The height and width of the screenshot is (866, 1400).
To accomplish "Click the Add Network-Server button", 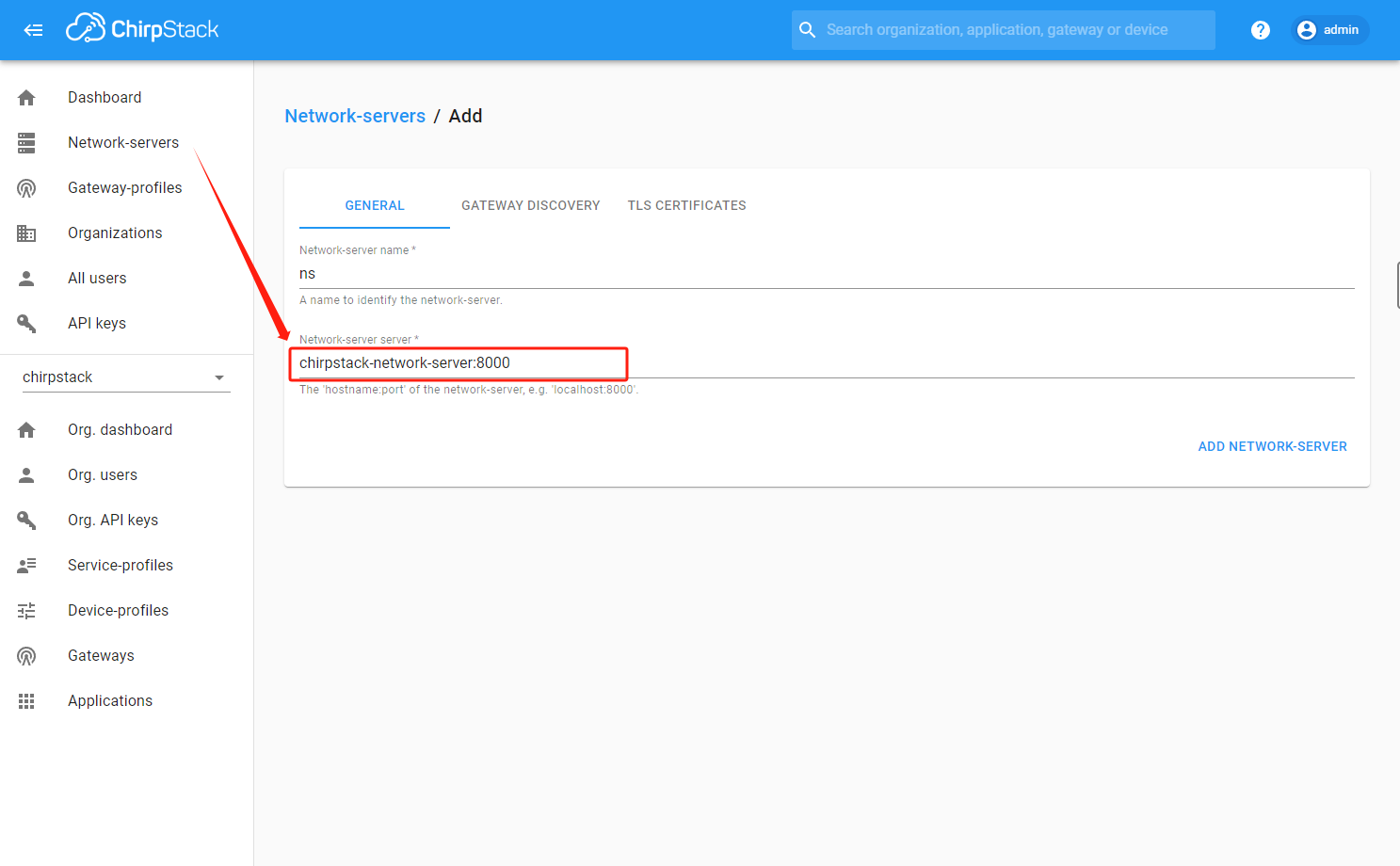I will (1272, 447).
